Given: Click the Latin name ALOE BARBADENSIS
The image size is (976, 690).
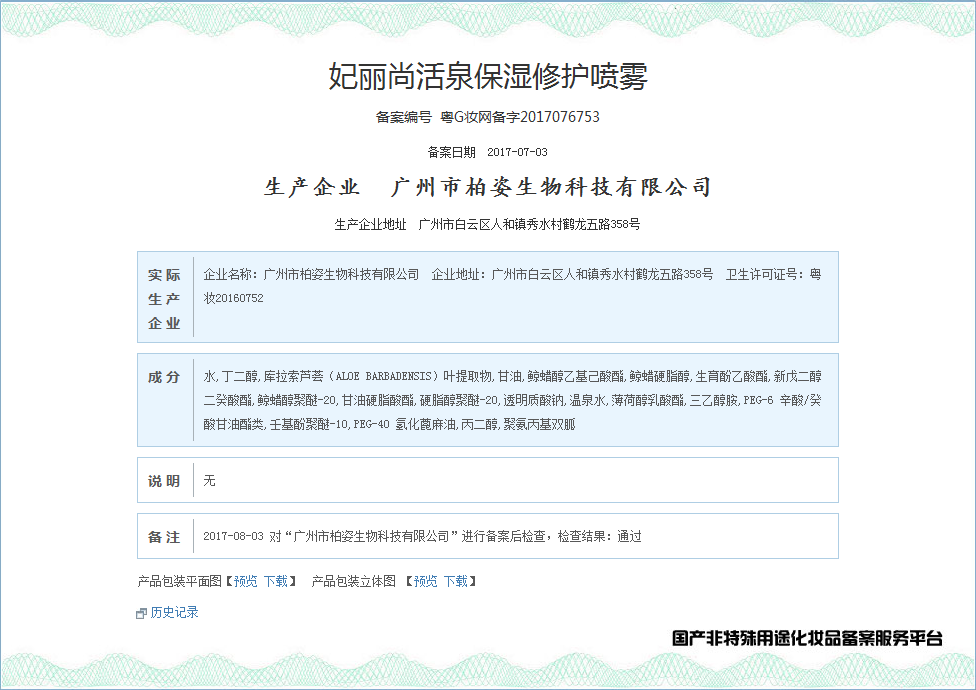Looking at the screenshot, I should 384,376.
